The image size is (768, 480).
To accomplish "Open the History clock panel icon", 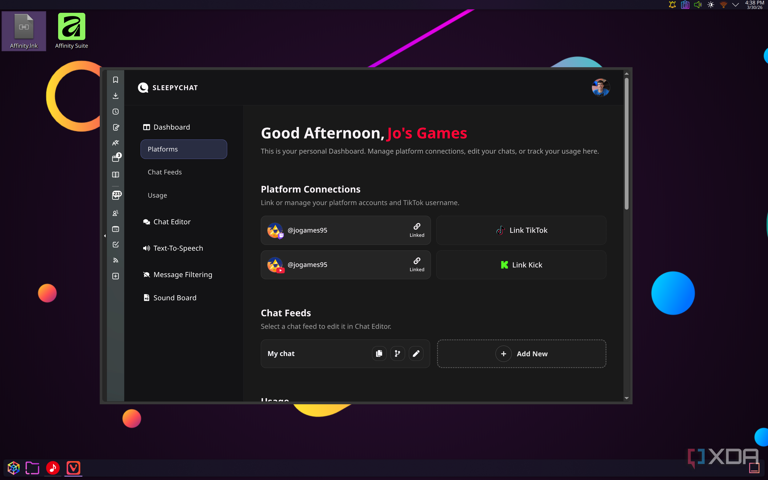I will click(x=116, y=112).
